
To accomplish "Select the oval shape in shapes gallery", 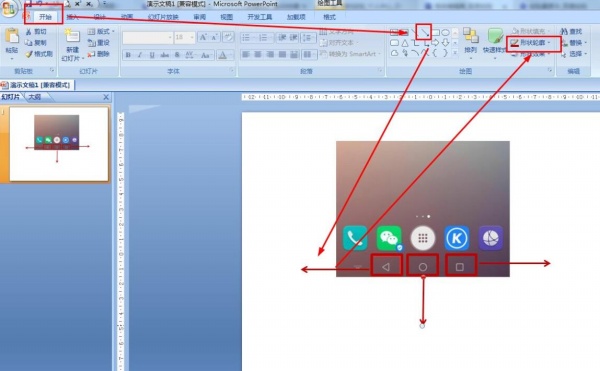I will (445, 33).
